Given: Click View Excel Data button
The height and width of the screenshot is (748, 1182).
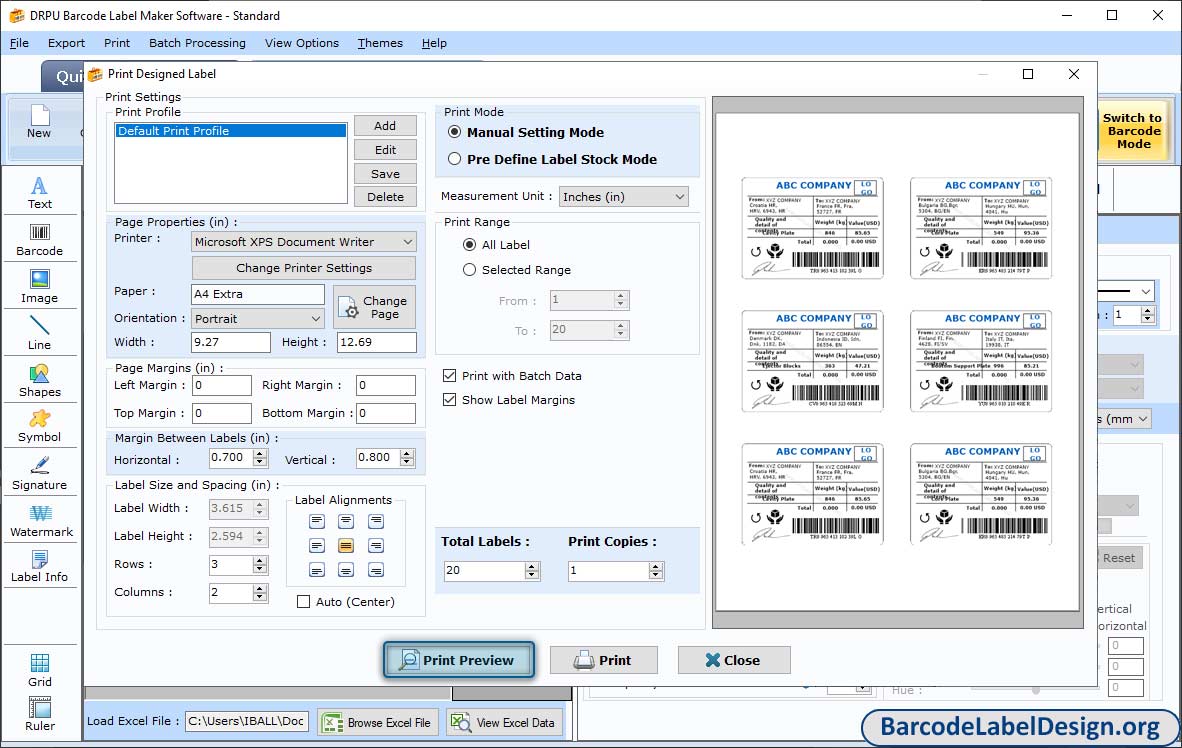Looking at the screenshot, I should [x=504, y=722].
